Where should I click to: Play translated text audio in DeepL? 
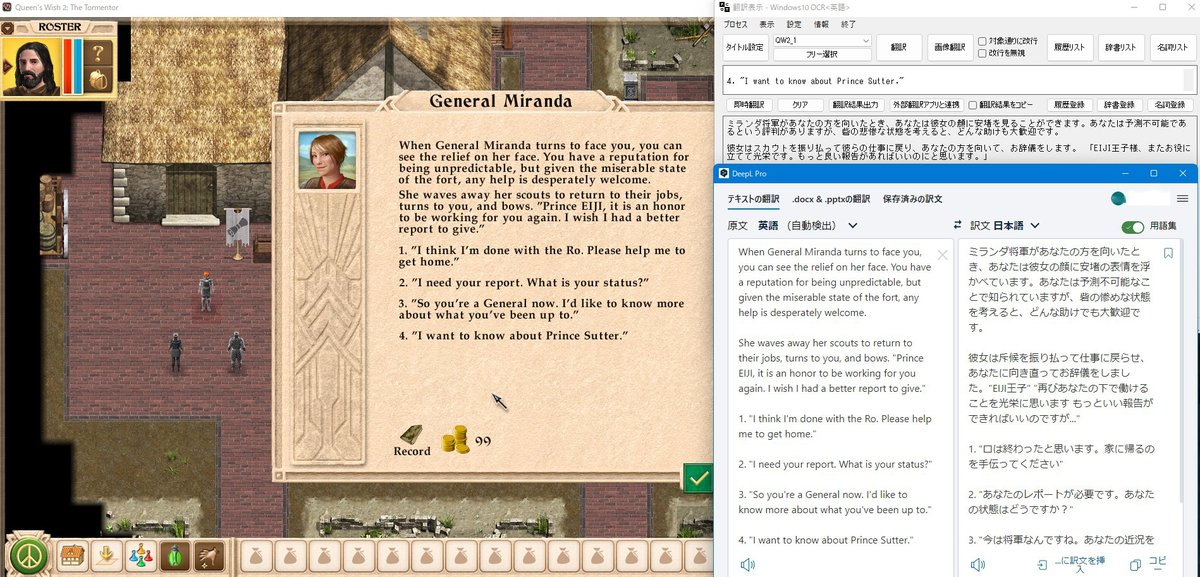978,565
